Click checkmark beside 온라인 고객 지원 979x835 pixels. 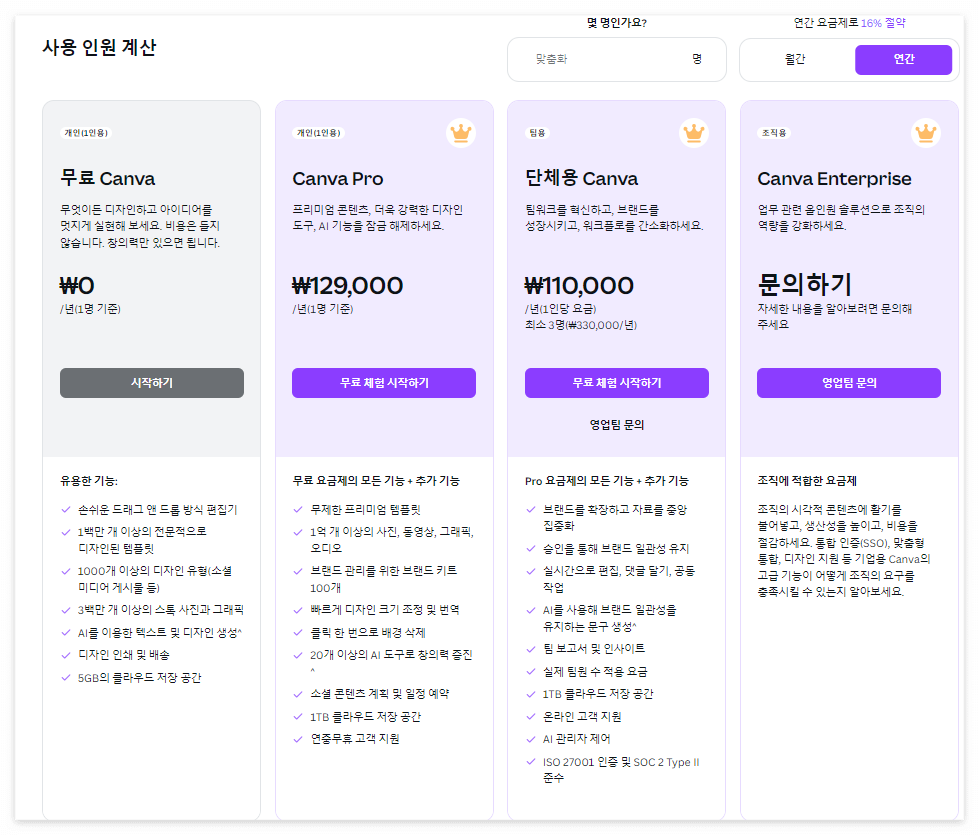point(530,717)
